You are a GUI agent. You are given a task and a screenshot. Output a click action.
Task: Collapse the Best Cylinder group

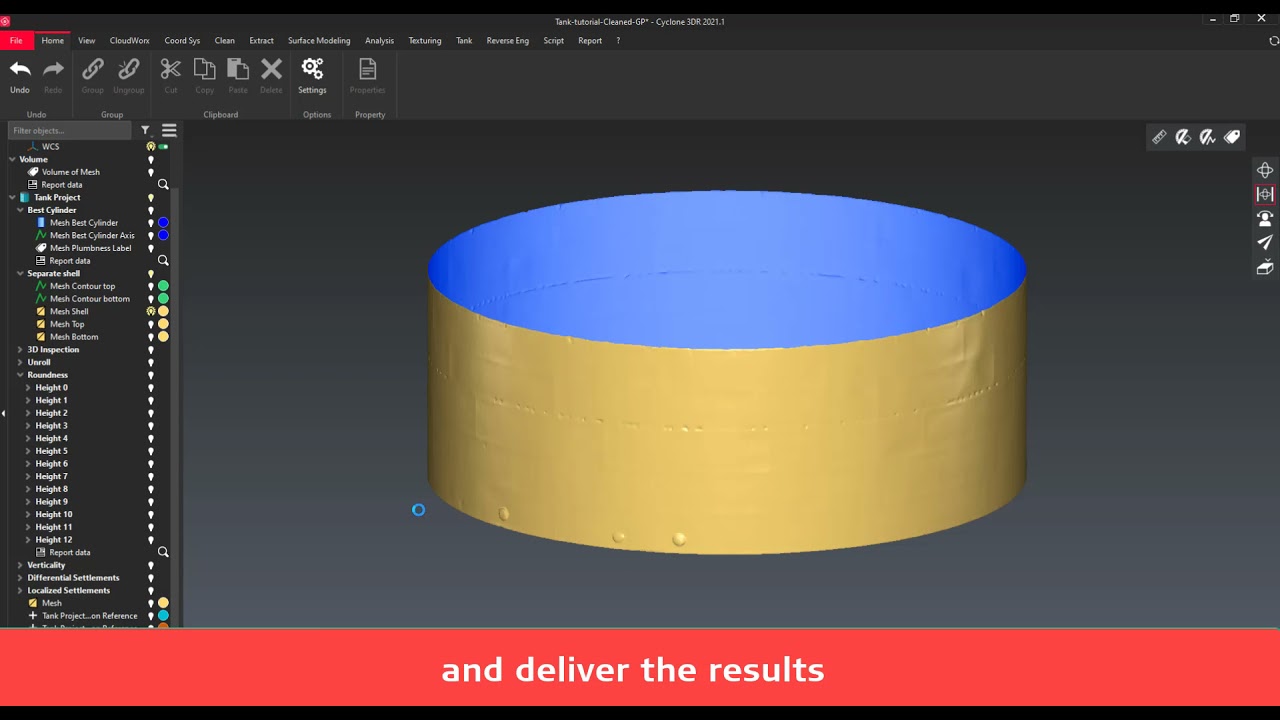pyautogui.click(x=20, y=210)
